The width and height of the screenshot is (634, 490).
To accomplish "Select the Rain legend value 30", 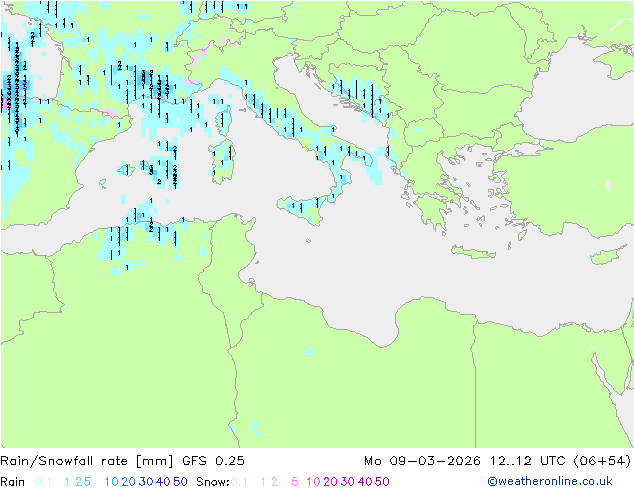I will click(x=146, y=482).
